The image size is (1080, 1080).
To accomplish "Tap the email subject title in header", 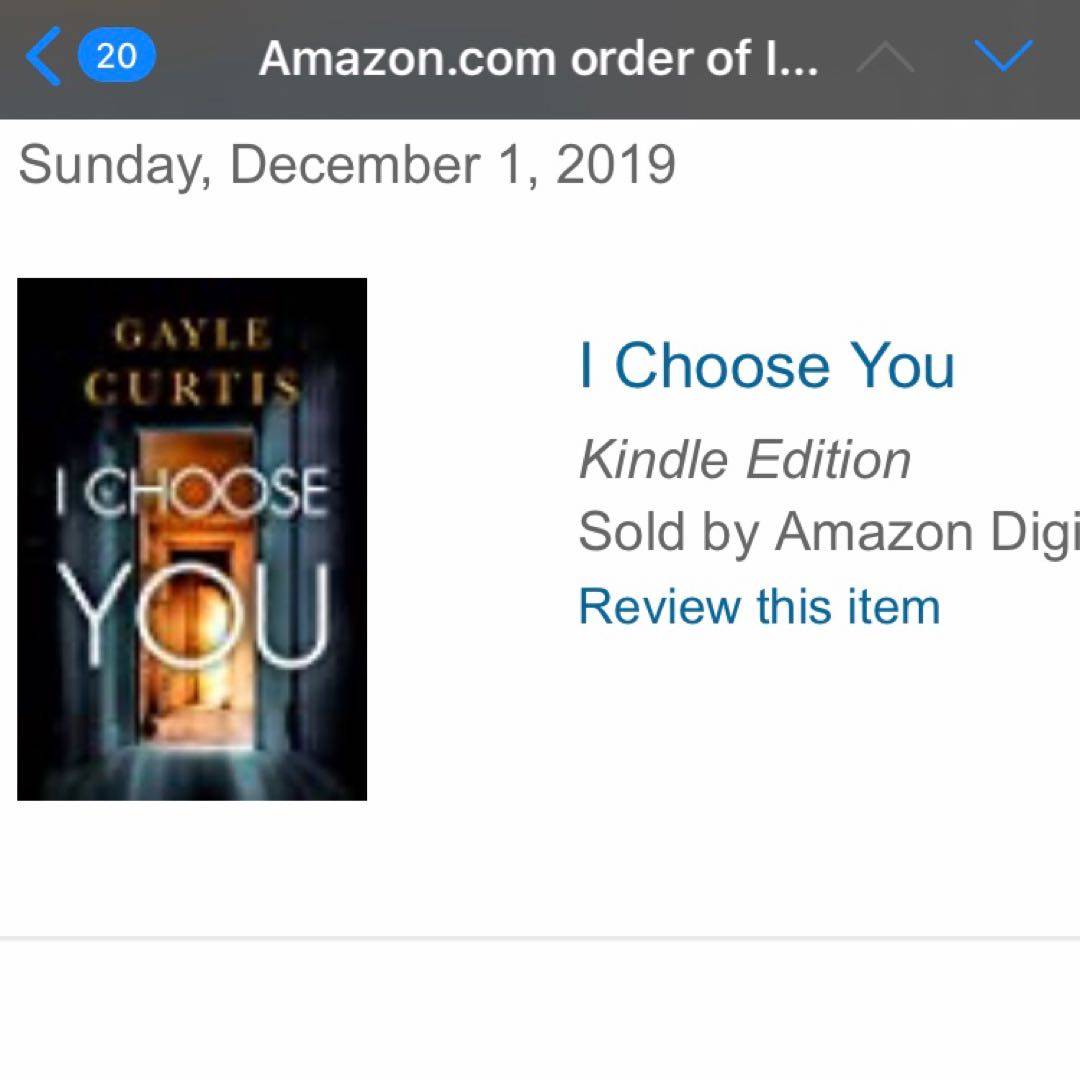I will 539,59.
